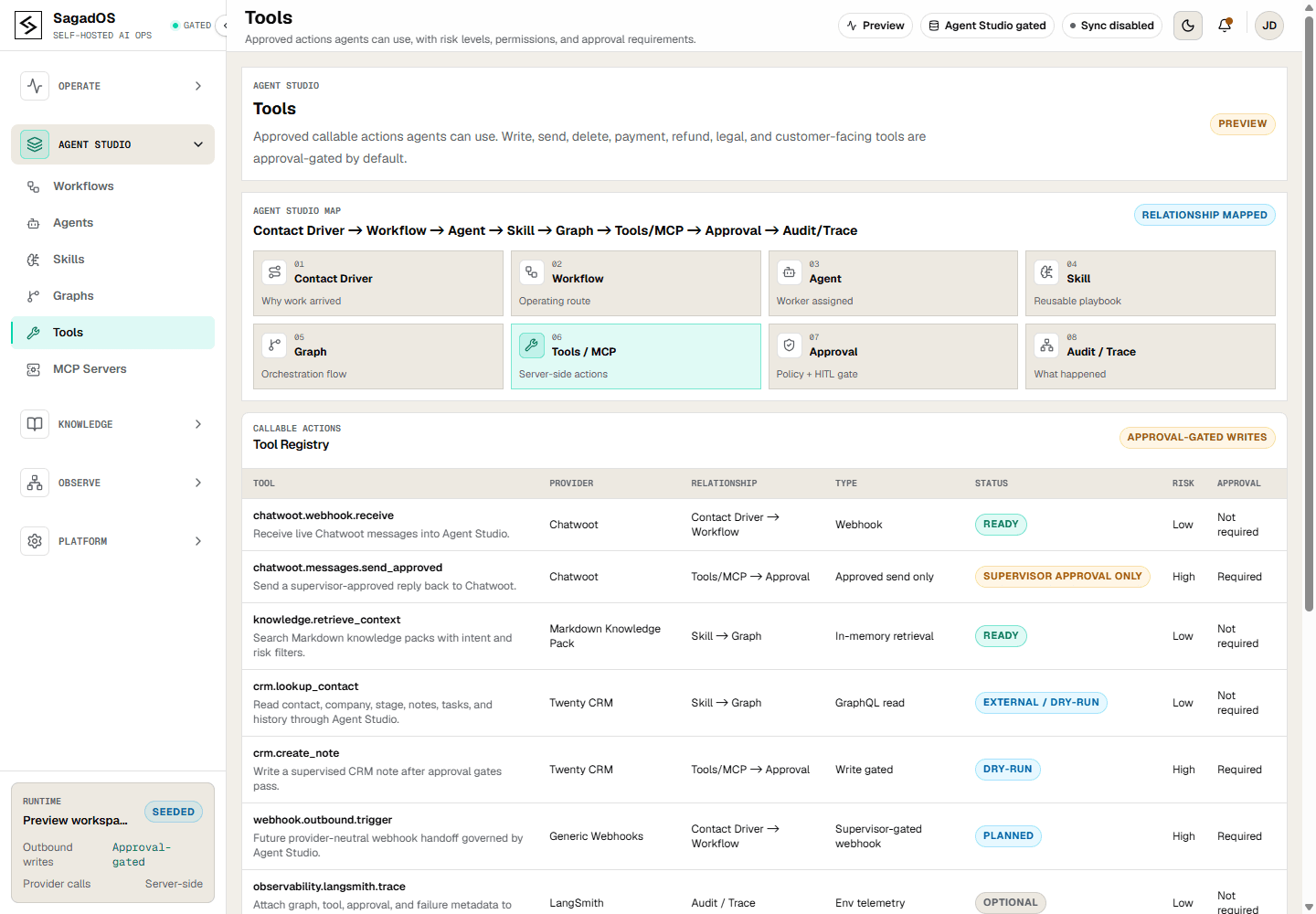Viewport: 1316px width, 914px height.
Task: Click the Preview button in header
Action: 876,26
